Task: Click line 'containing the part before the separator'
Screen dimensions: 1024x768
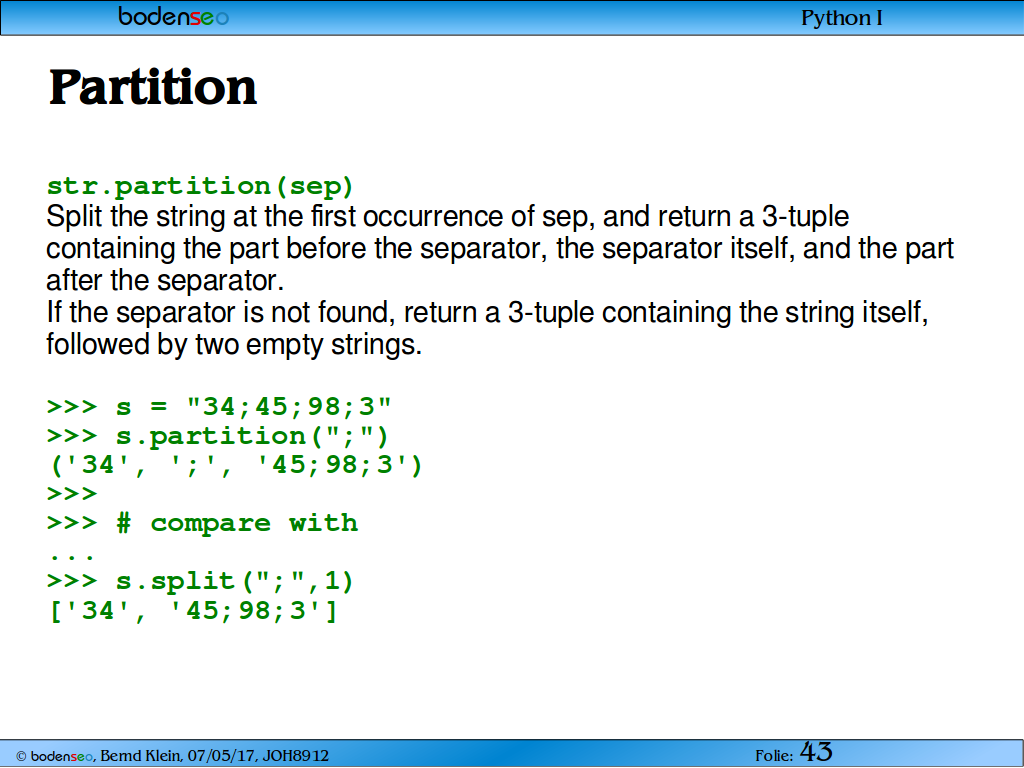Action: (500, 249)
